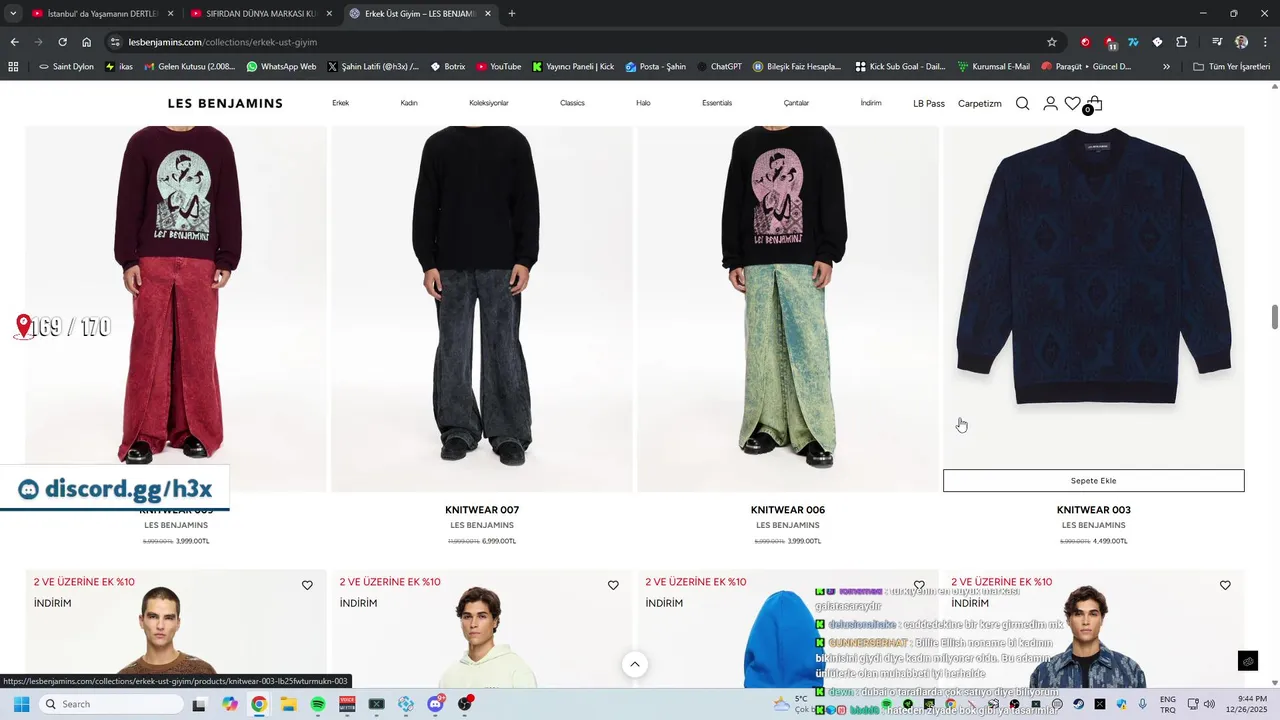Open the black KNITWEAR 007 model photo
The width and height of the screenshot is (1280, 720).
pyautogui.click(x=482, y=308)
